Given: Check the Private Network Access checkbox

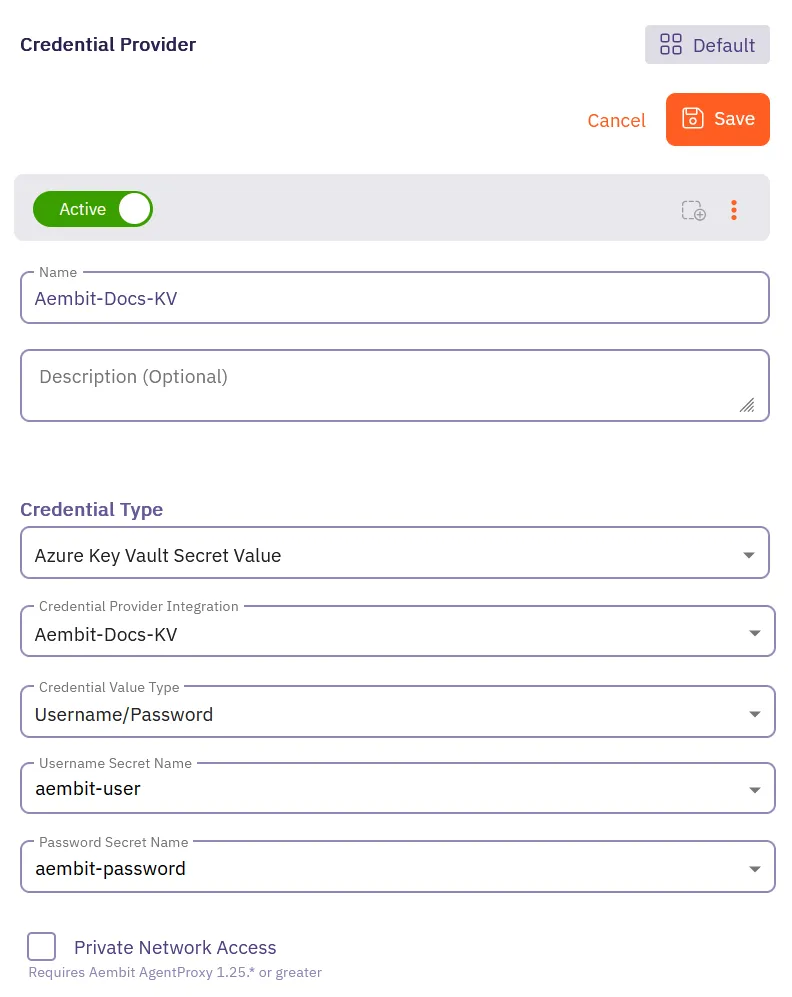Looking at the screenshot, I should (x=41, y=946).
